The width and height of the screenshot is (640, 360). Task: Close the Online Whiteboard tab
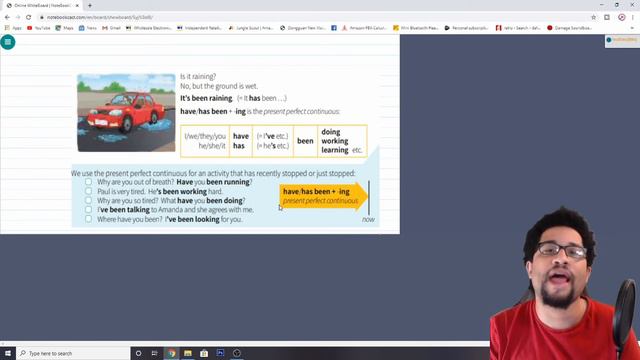click(x=77, y=6)
